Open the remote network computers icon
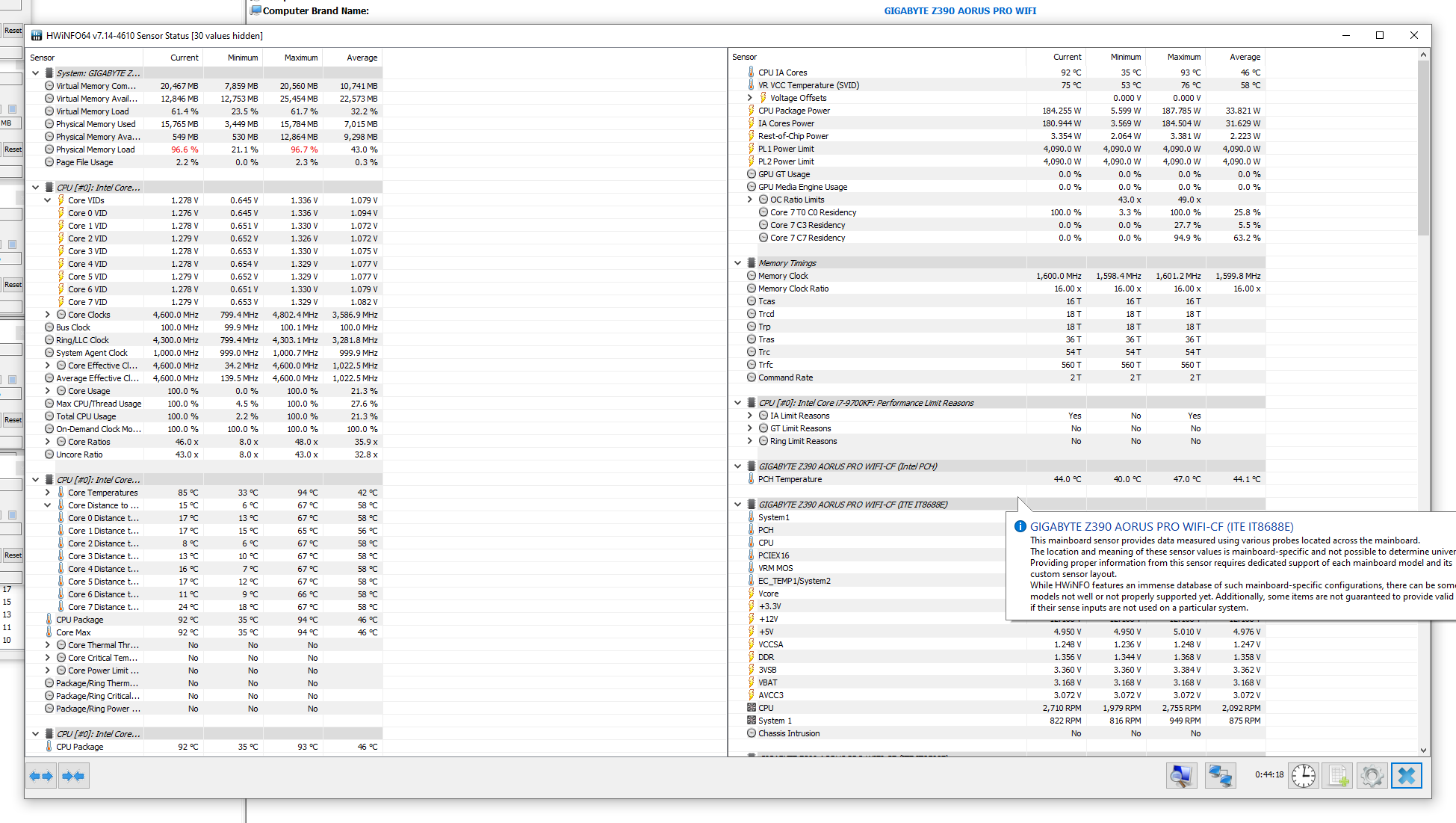Screen dimensions: 1456x823 [x=1220, y=776]
